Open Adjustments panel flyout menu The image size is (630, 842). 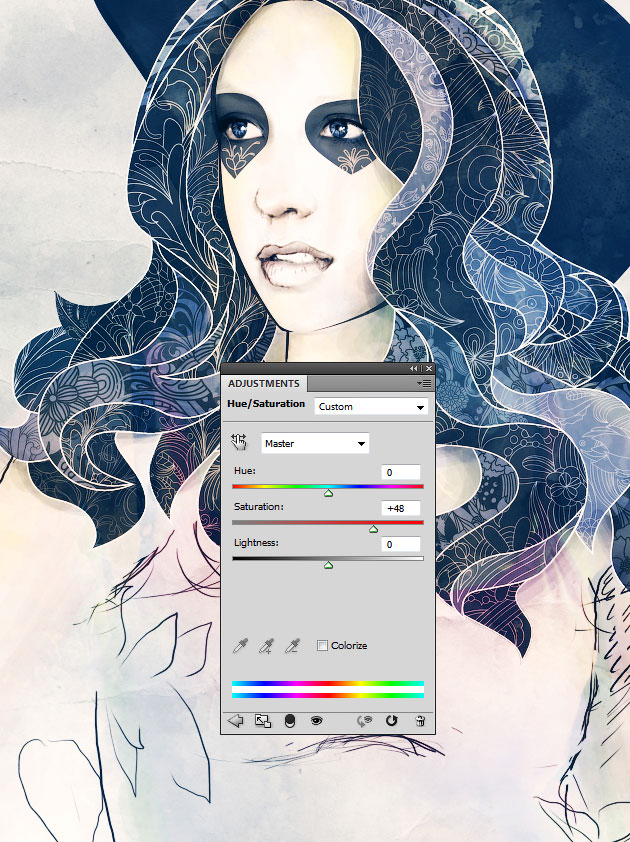coord(424,383)
